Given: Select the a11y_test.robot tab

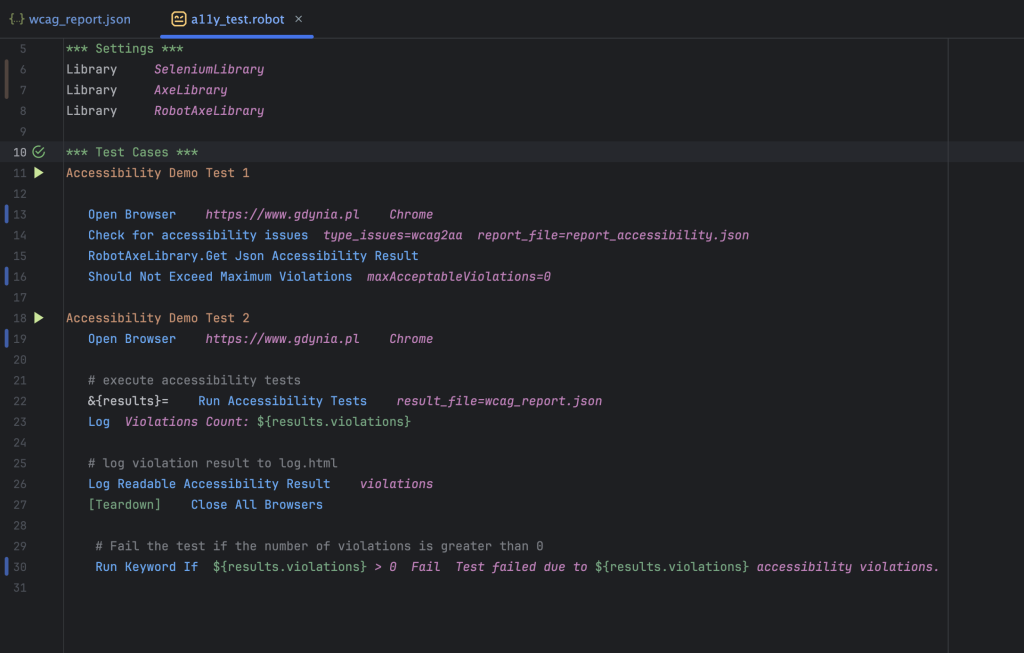Looking at the screenshot, I should coord(237,20).
